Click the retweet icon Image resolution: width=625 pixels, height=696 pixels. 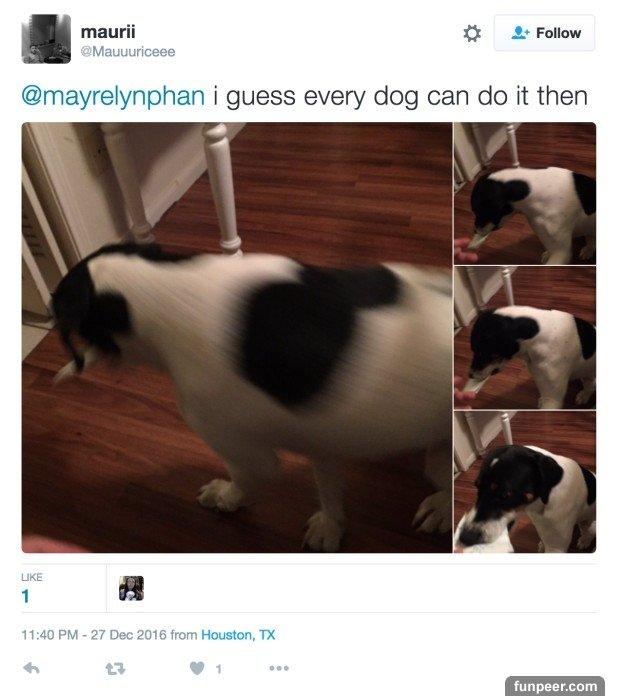coord(115,668)
